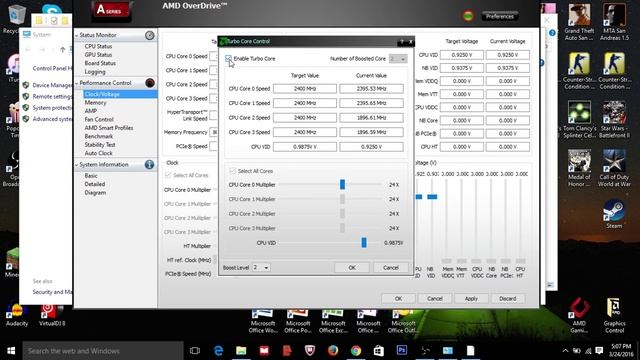The height and width of the screenshot is (360, 640).
Task: Click the Preferences button in AMD OverDrive
Action: [500, 16]
